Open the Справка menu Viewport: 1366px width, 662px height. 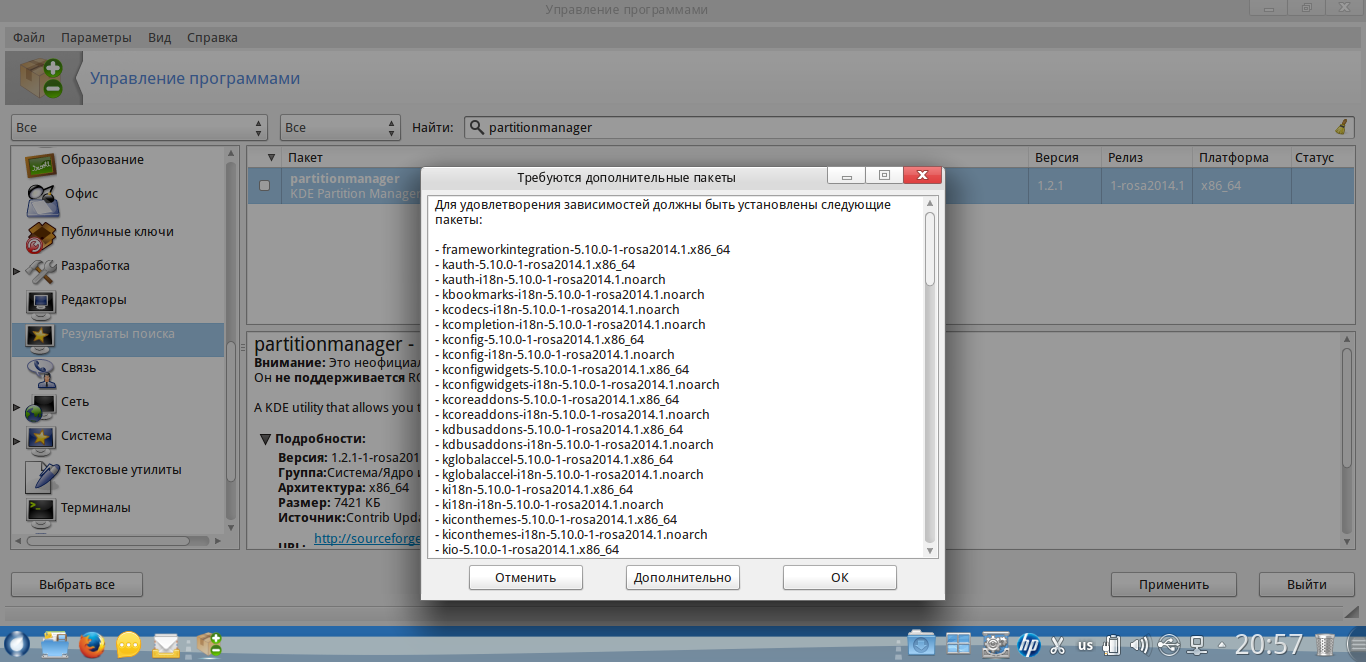[x=212, y=37]
